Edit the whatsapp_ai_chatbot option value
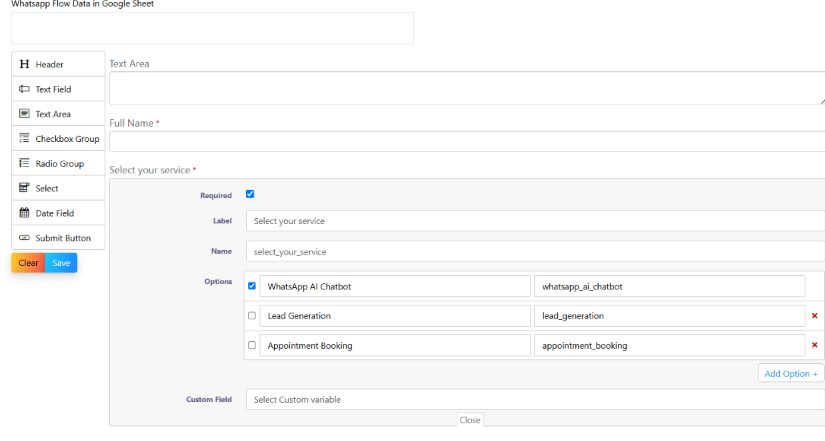 click(x=669, y=286)
